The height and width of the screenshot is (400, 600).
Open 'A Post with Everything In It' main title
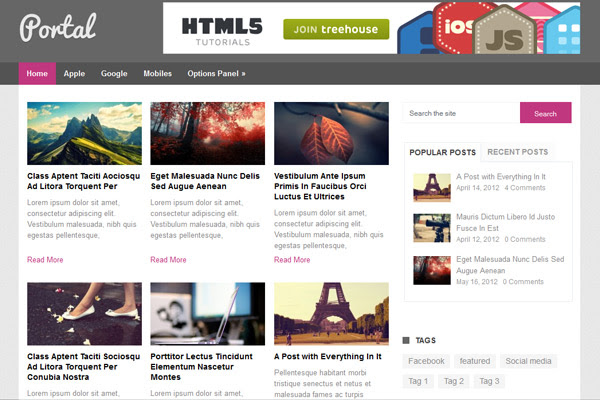[x=328, y=356]
